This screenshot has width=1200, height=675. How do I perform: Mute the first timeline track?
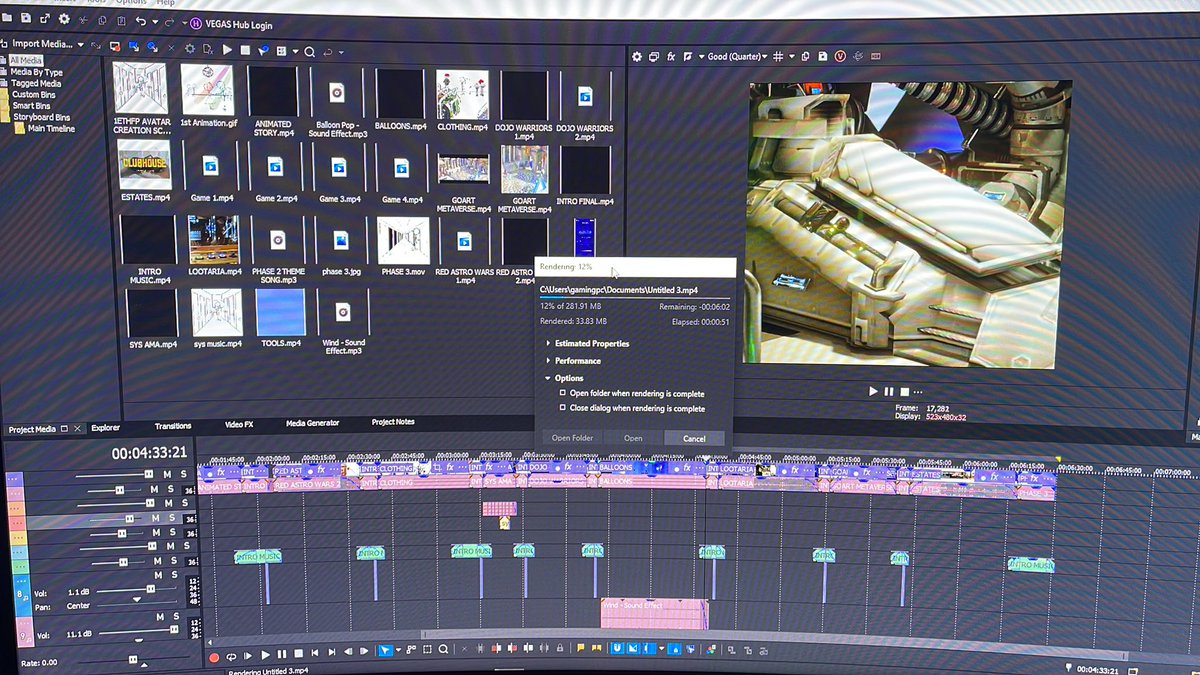[168, 473]
